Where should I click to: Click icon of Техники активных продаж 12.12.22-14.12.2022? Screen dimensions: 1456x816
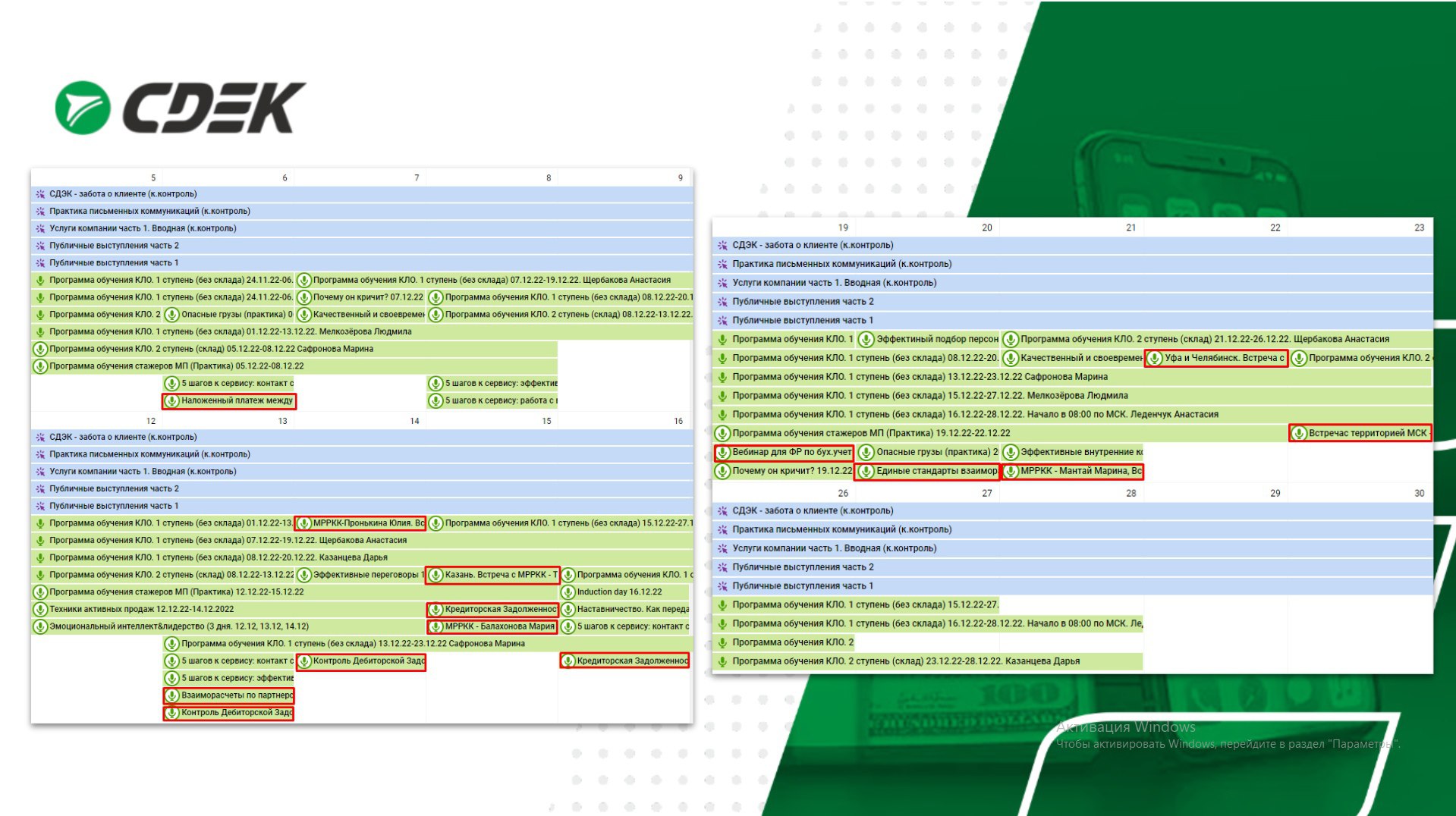pos(40,609)
